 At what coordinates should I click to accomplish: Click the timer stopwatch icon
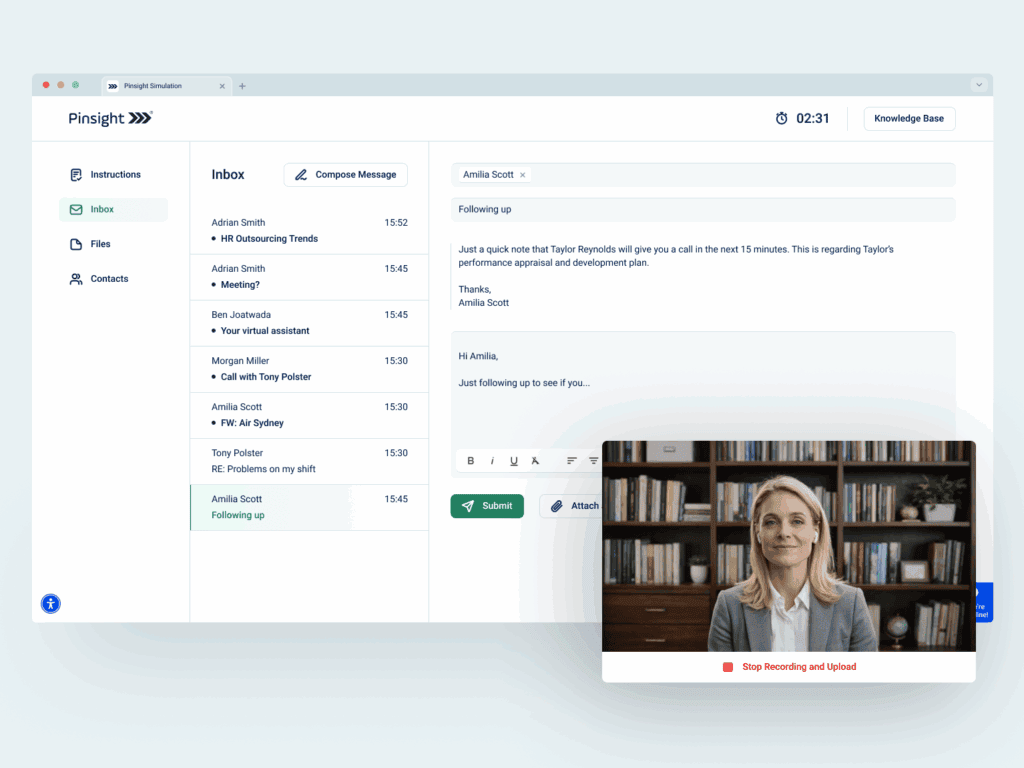[x=781, y=119]
